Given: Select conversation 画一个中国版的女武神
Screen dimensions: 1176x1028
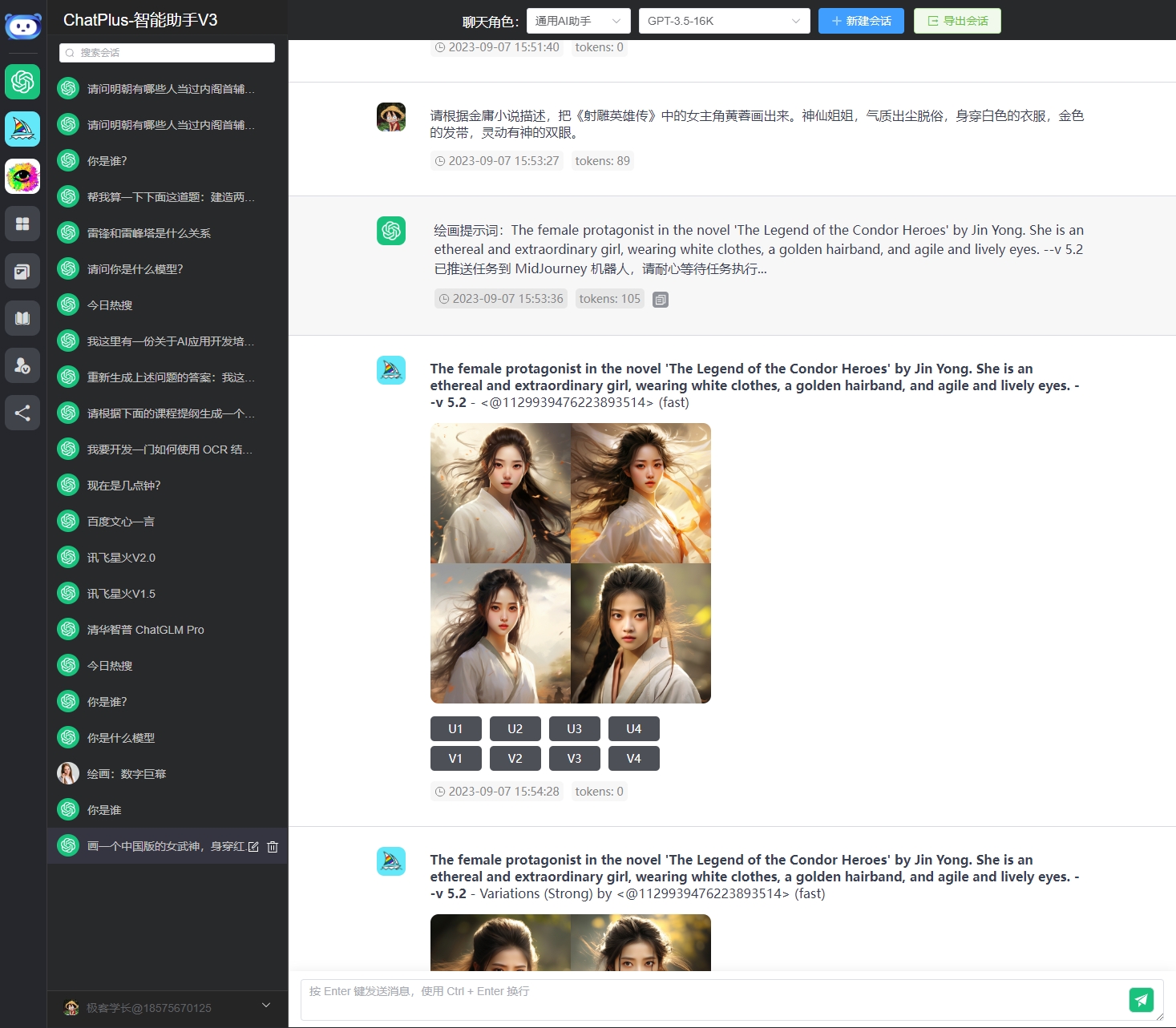Looking at the screenshot, I should (x=167, y=845).
